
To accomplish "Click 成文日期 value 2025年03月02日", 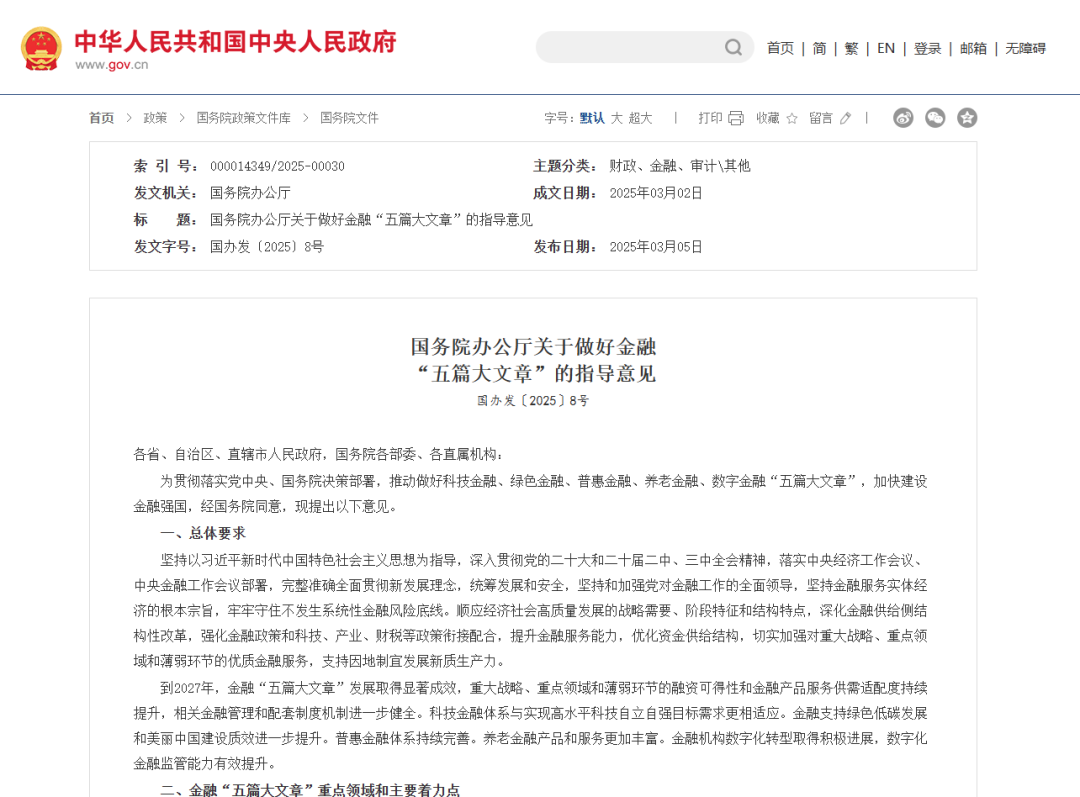I will 656,193.
